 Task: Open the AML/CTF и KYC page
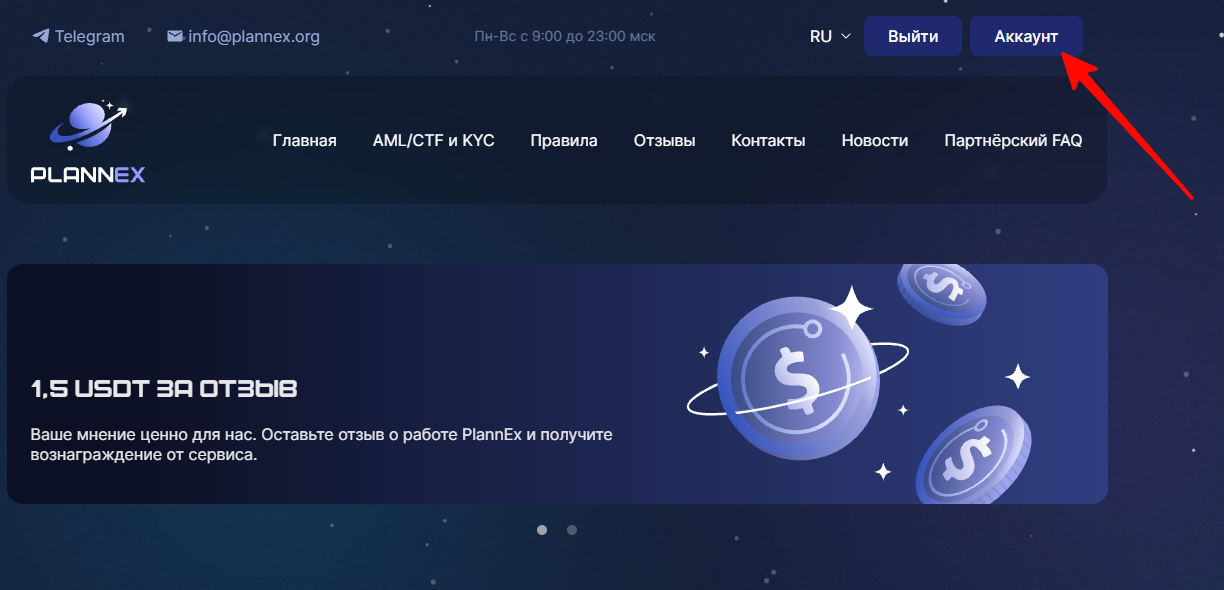coord(433,140)
